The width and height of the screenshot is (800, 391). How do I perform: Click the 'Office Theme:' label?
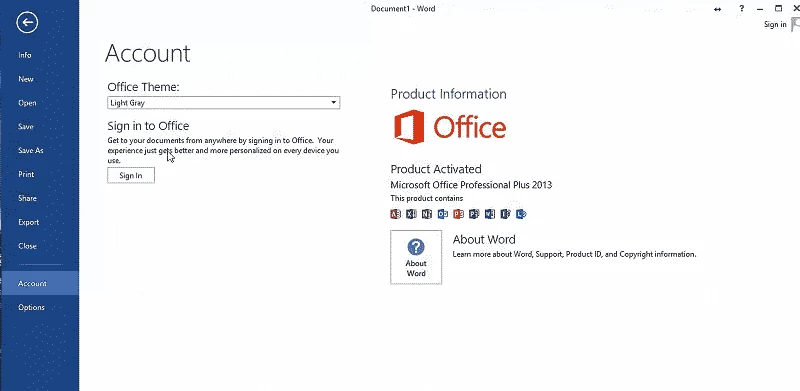pos(143,87)
